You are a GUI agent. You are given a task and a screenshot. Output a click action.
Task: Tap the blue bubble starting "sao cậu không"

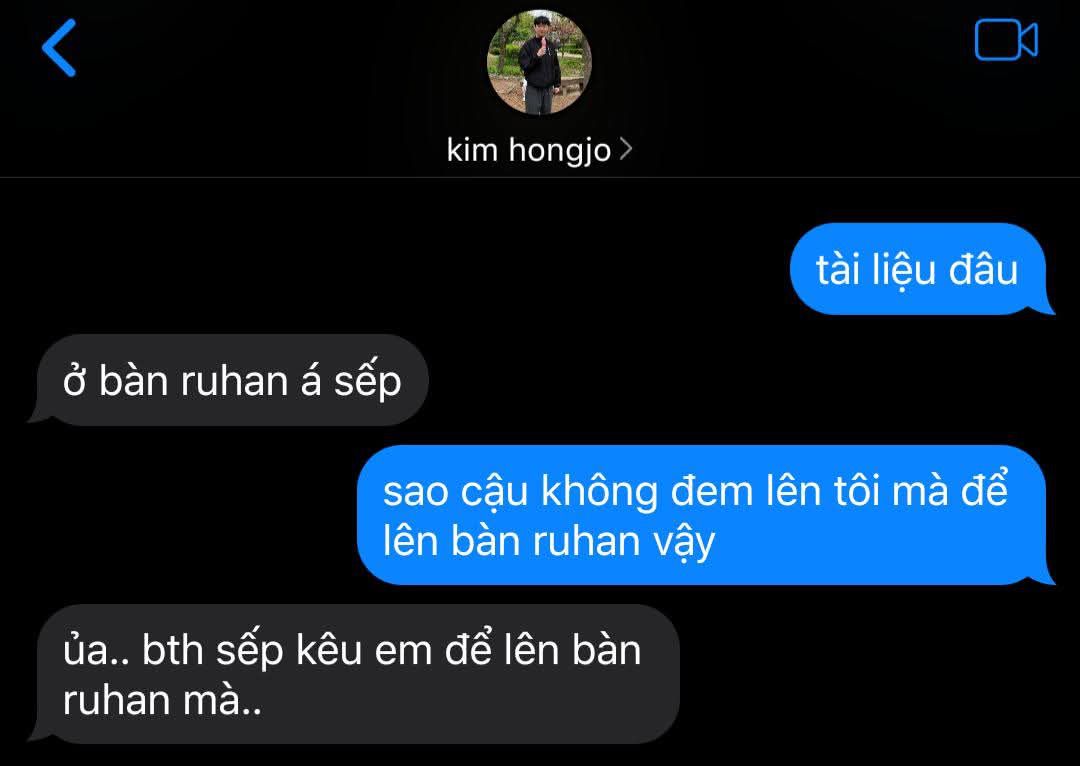click(x=702, y=515)
